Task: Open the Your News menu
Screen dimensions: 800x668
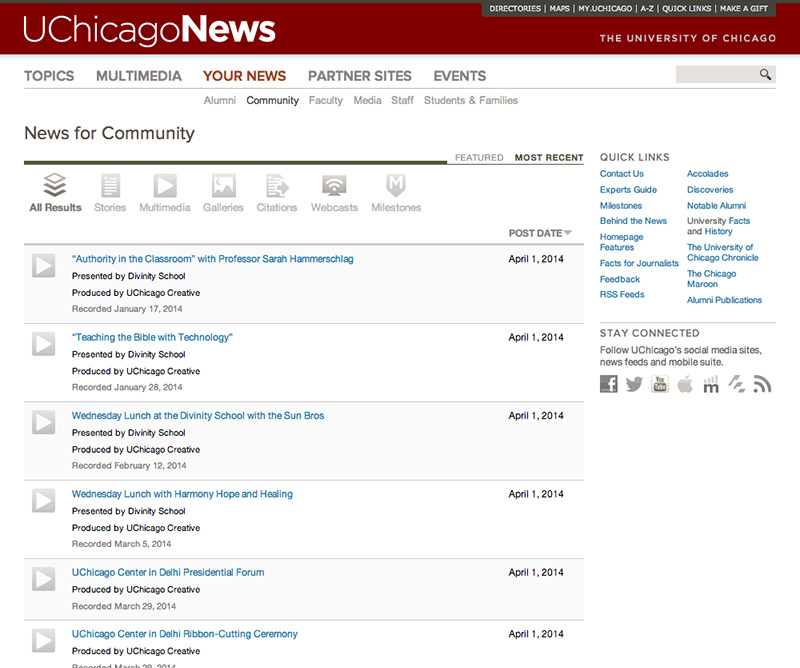Action: 244,76
